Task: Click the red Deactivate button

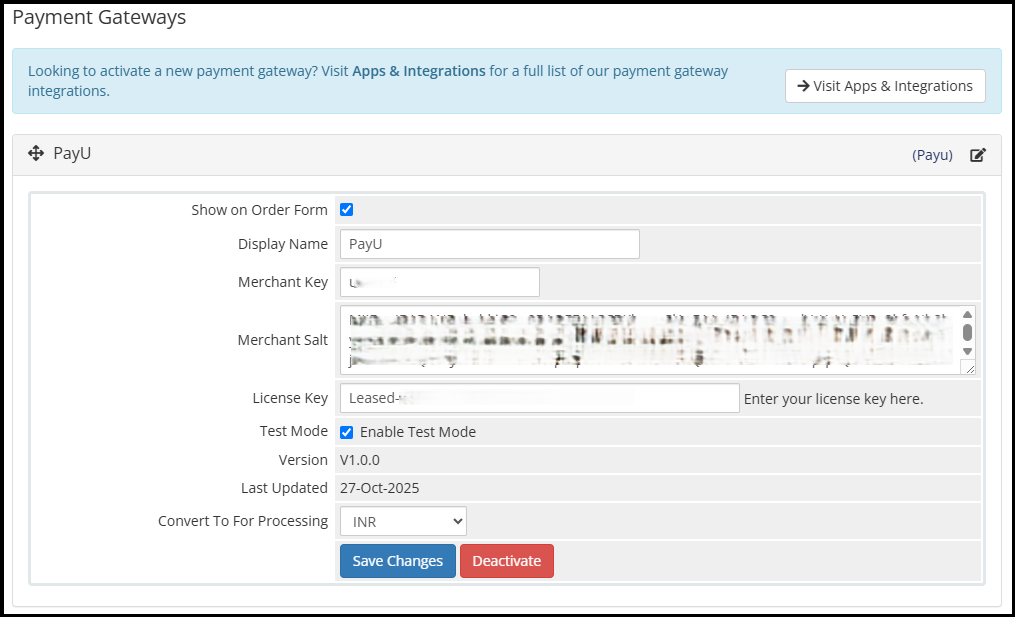Action: [506, 561]
